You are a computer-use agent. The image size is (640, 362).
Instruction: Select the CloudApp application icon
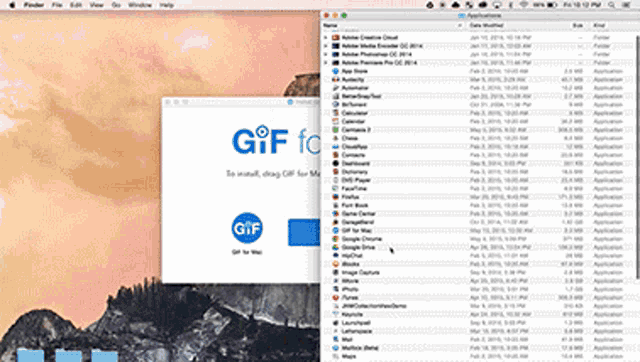336,147
